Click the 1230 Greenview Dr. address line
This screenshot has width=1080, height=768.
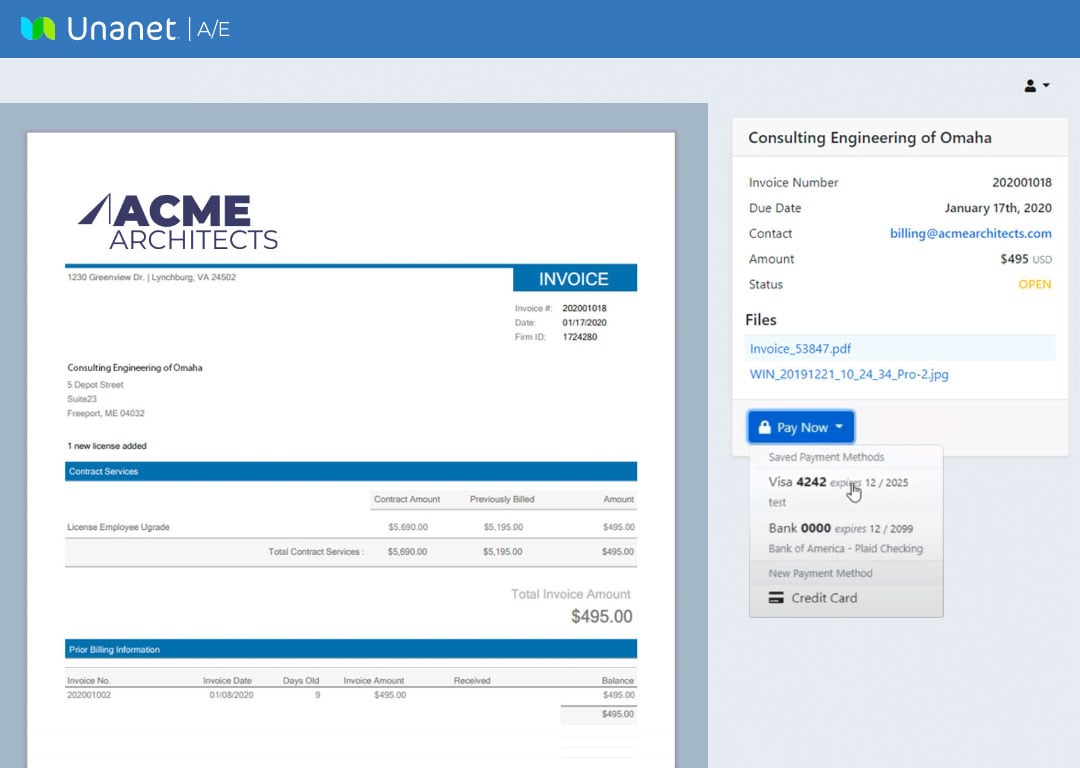tap(152, 277)
